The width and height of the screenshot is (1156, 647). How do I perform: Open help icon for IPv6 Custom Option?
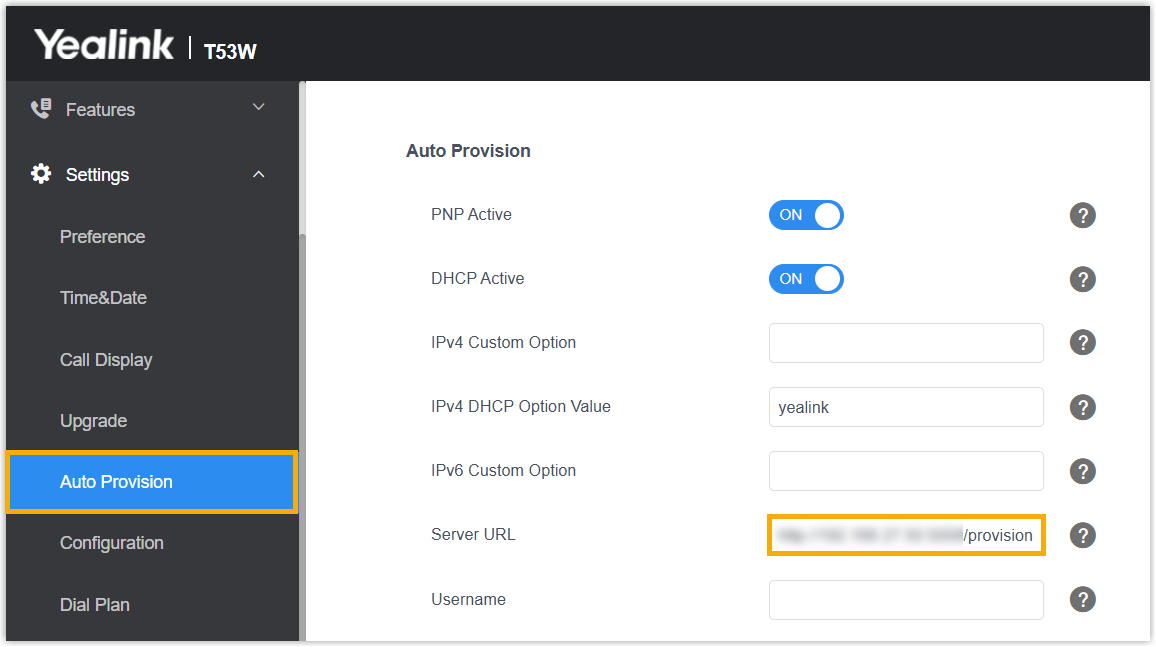click(1082, 471)
